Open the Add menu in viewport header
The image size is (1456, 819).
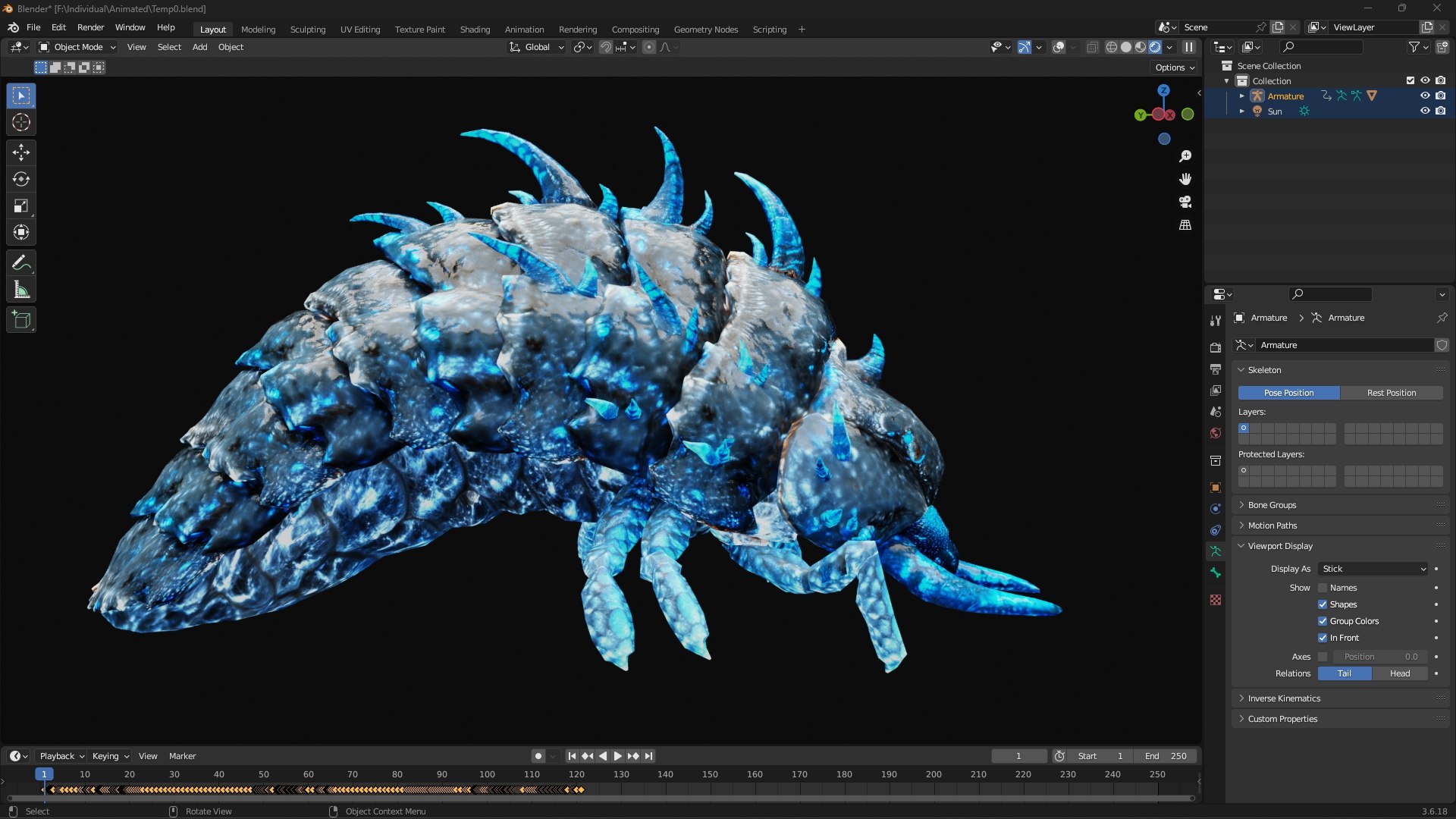[x=199, y=47]
